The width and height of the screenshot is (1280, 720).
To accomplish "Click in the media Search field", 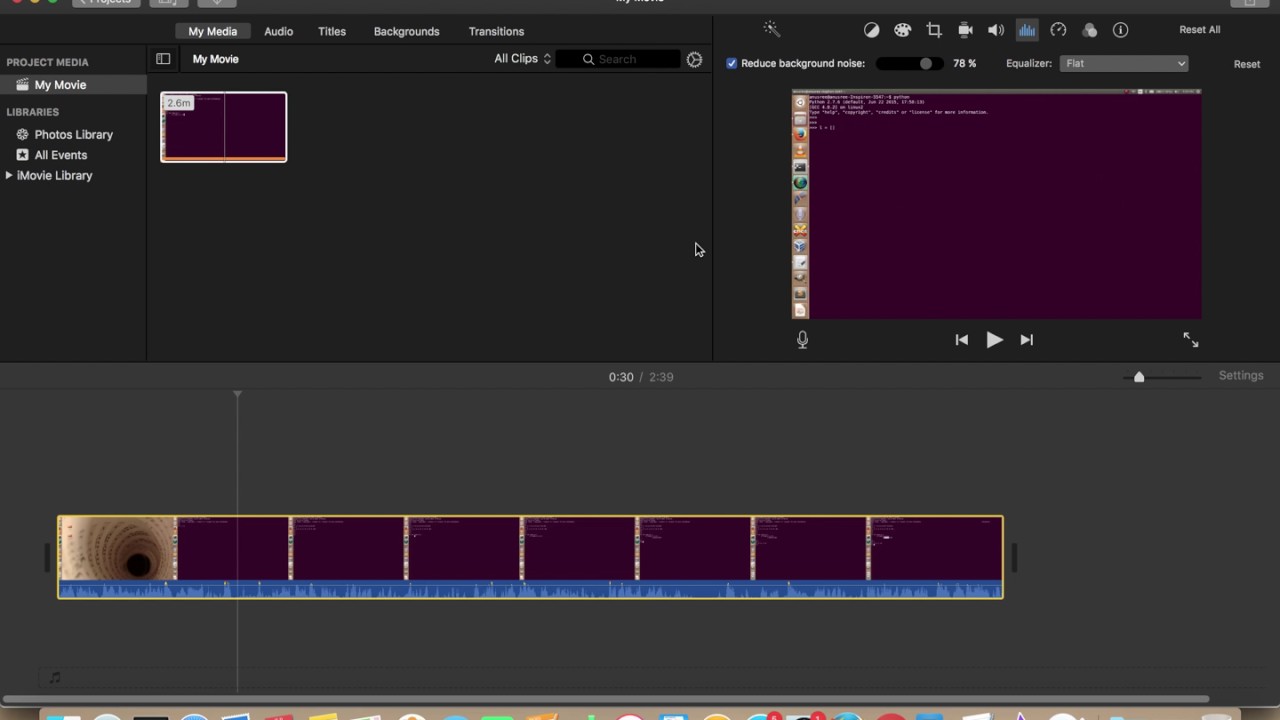I will click(x=618, y=59).
